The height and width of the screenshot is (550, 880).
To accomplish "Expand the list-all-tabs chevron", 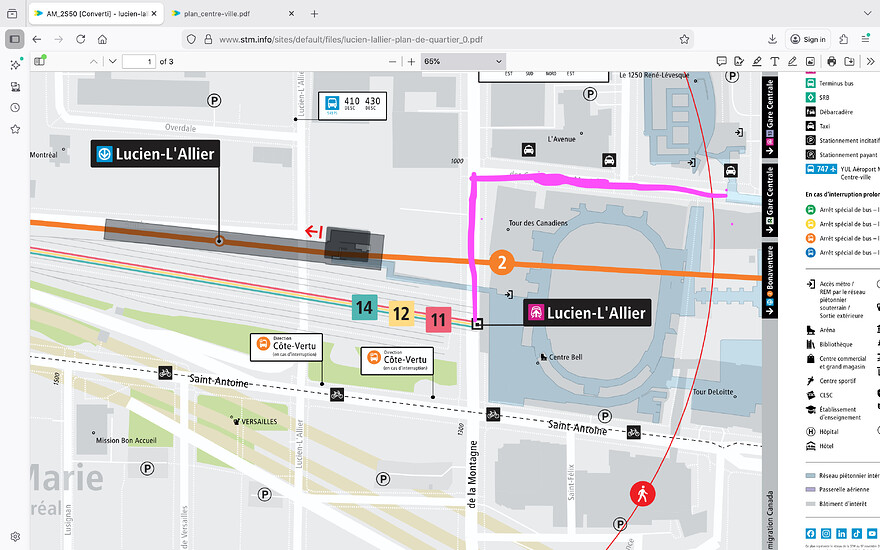I will tap(867, 13).
